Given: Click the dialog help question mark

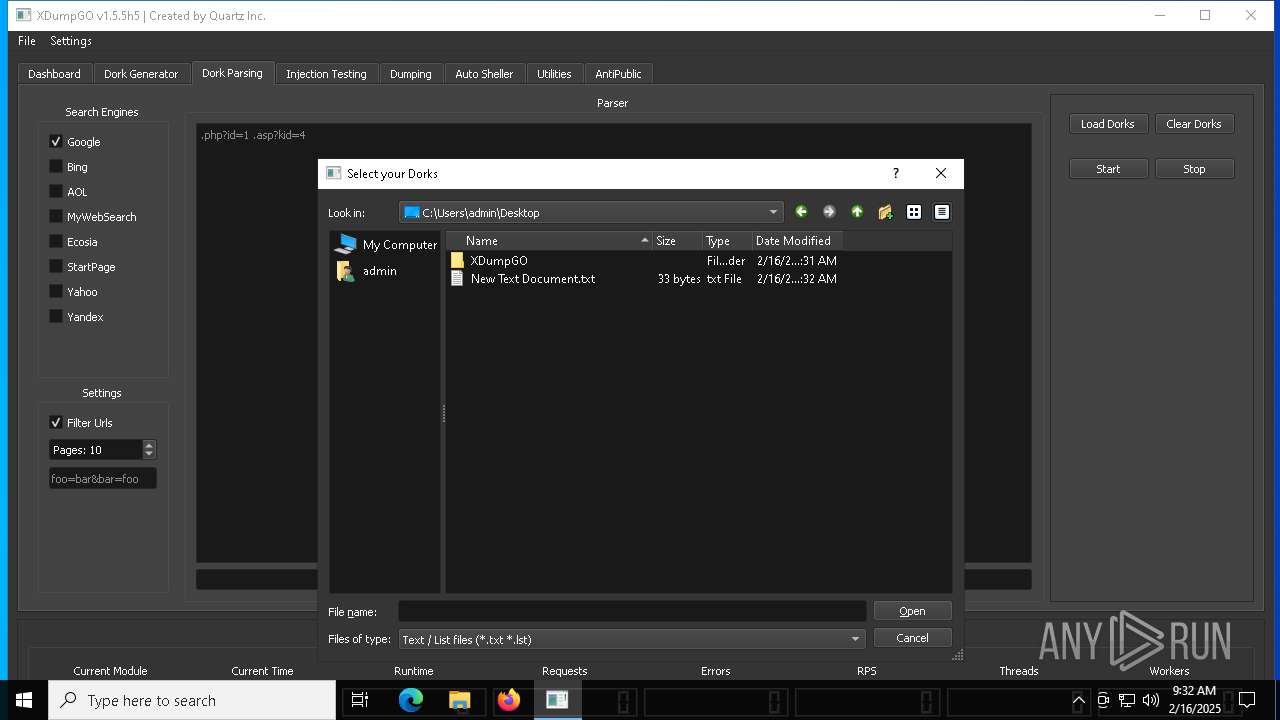Looking at the screenshot, I should point(896,173).
